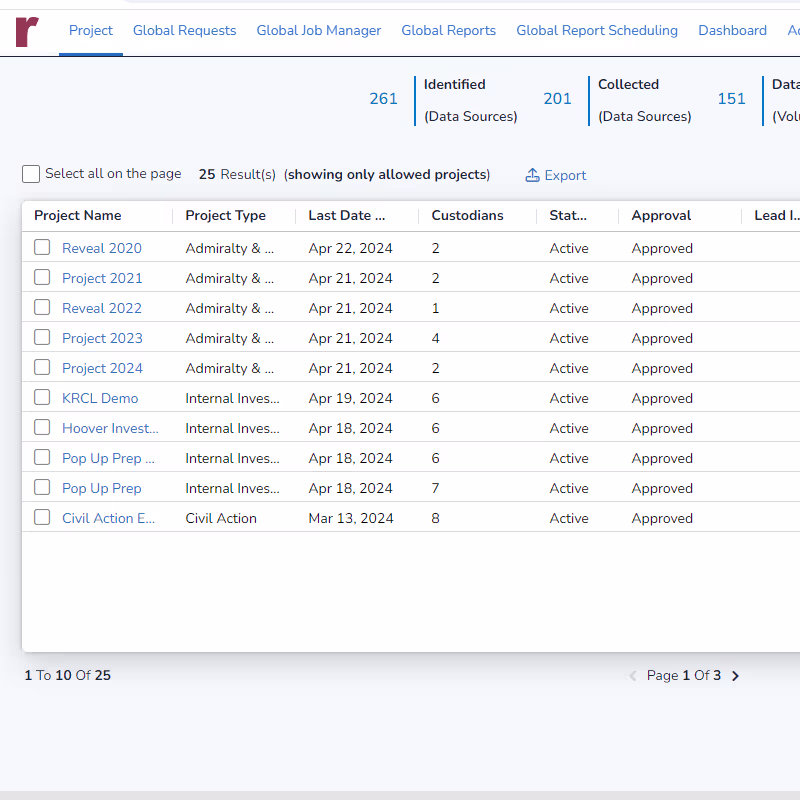Tick the KRCL Demo row checkbox
The image size is (800, 800).
point(42,398)
